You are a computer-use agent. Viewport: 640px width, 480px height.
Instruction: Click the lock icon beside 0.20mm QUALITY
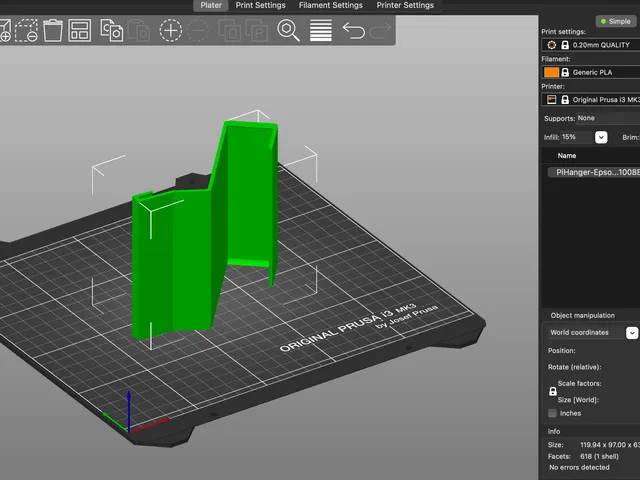(x=565, y=45)
